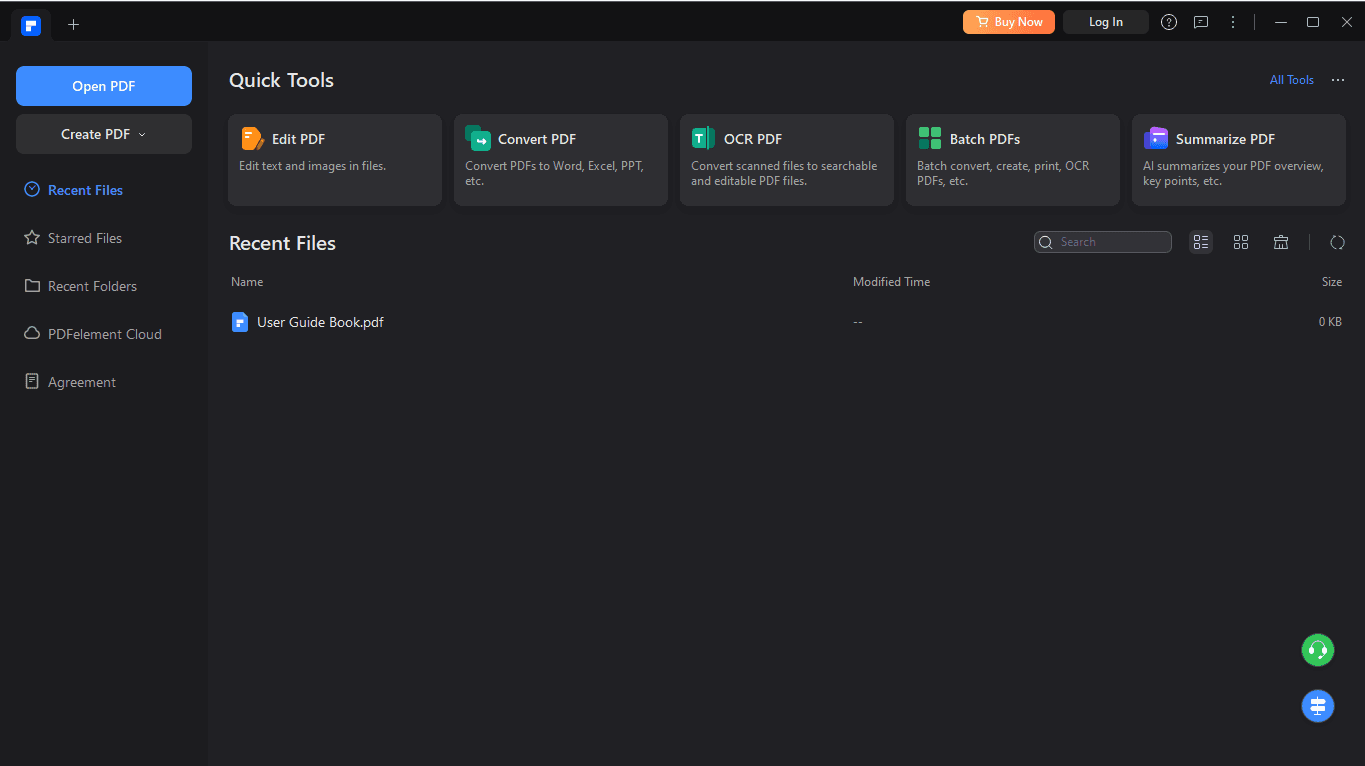Sort by Name column header
Image resolution: width=1365 pixels, height=766 pixels.
click(247, 282)
